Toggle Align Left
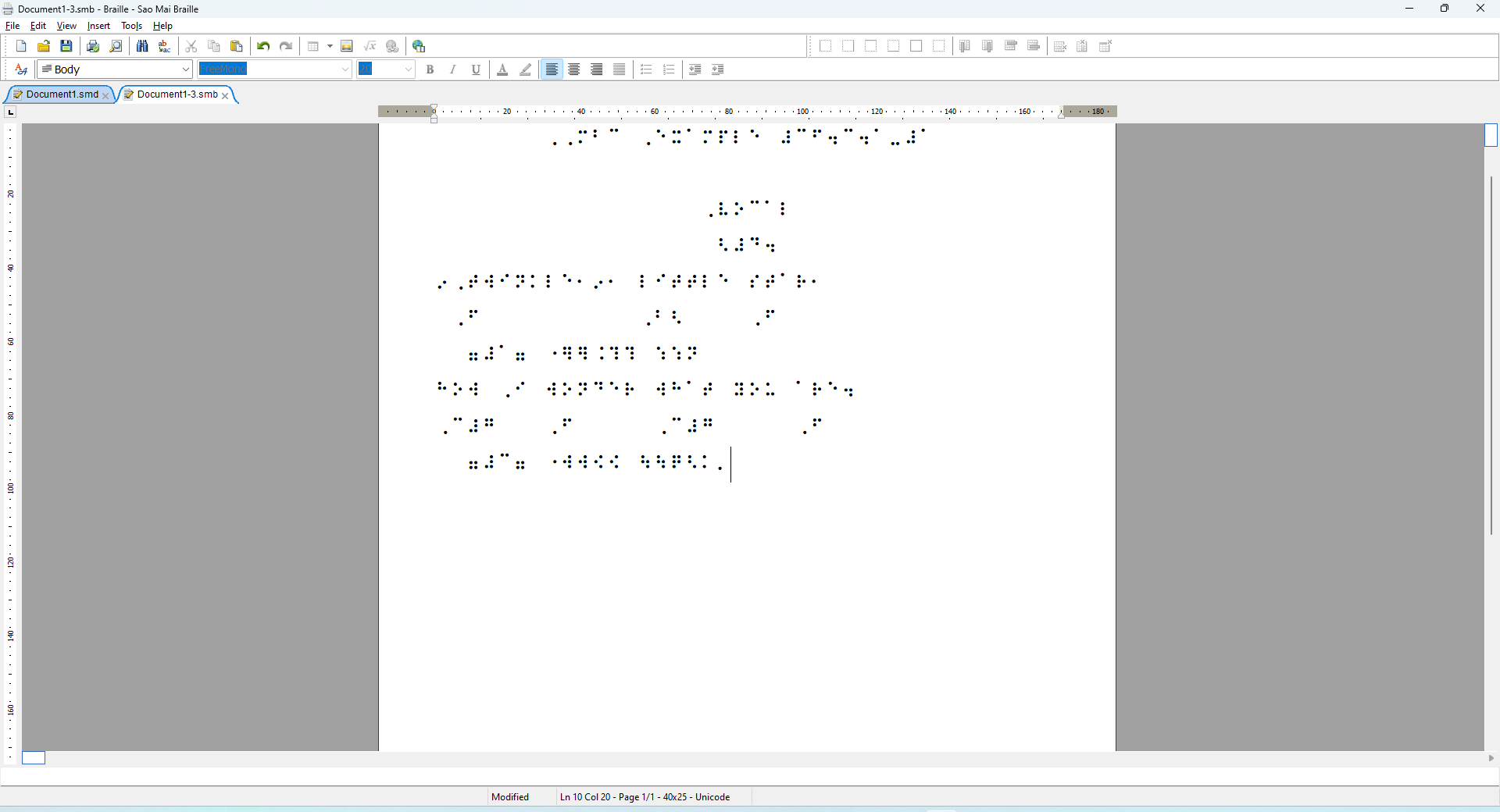 [552, 69]
